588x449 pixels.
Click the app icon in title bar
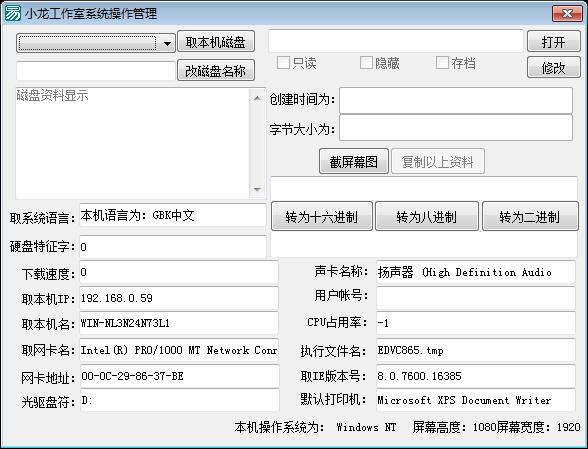click(x=12, y=14)
